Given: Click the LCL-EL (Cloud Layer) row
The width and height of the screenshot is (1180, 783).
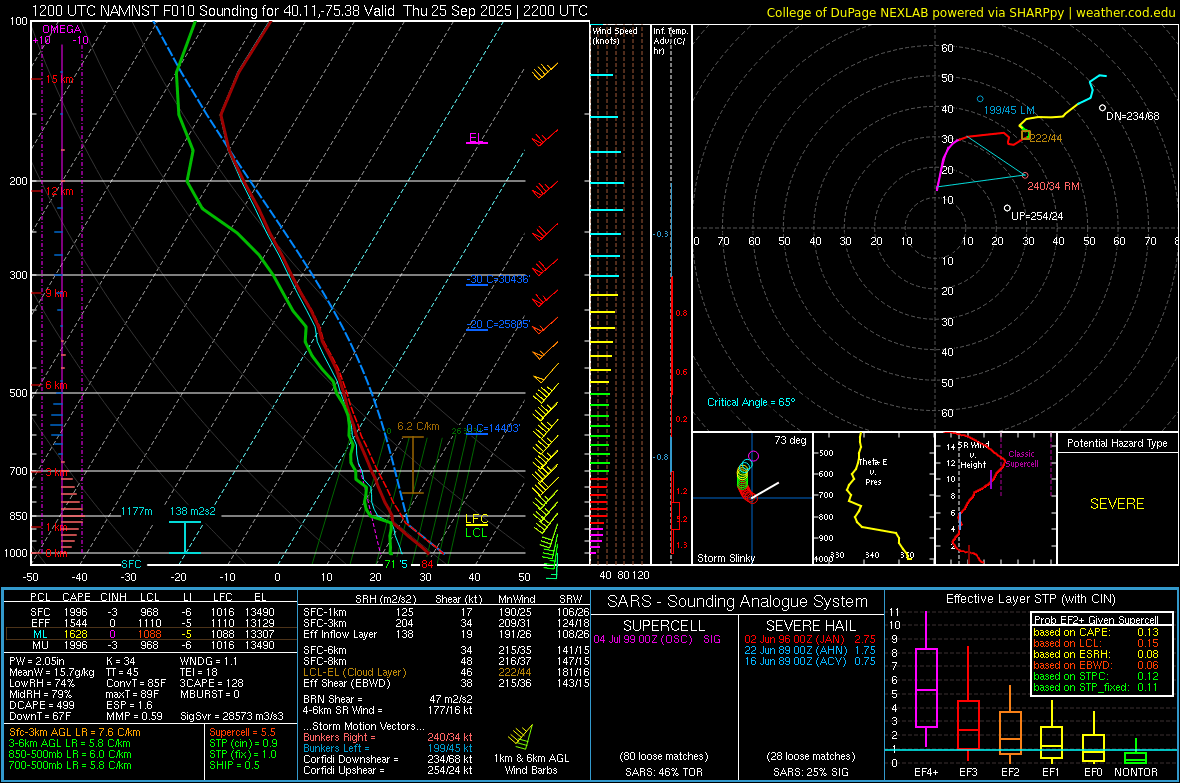Looking at the screenshot, I should [446, 672].
